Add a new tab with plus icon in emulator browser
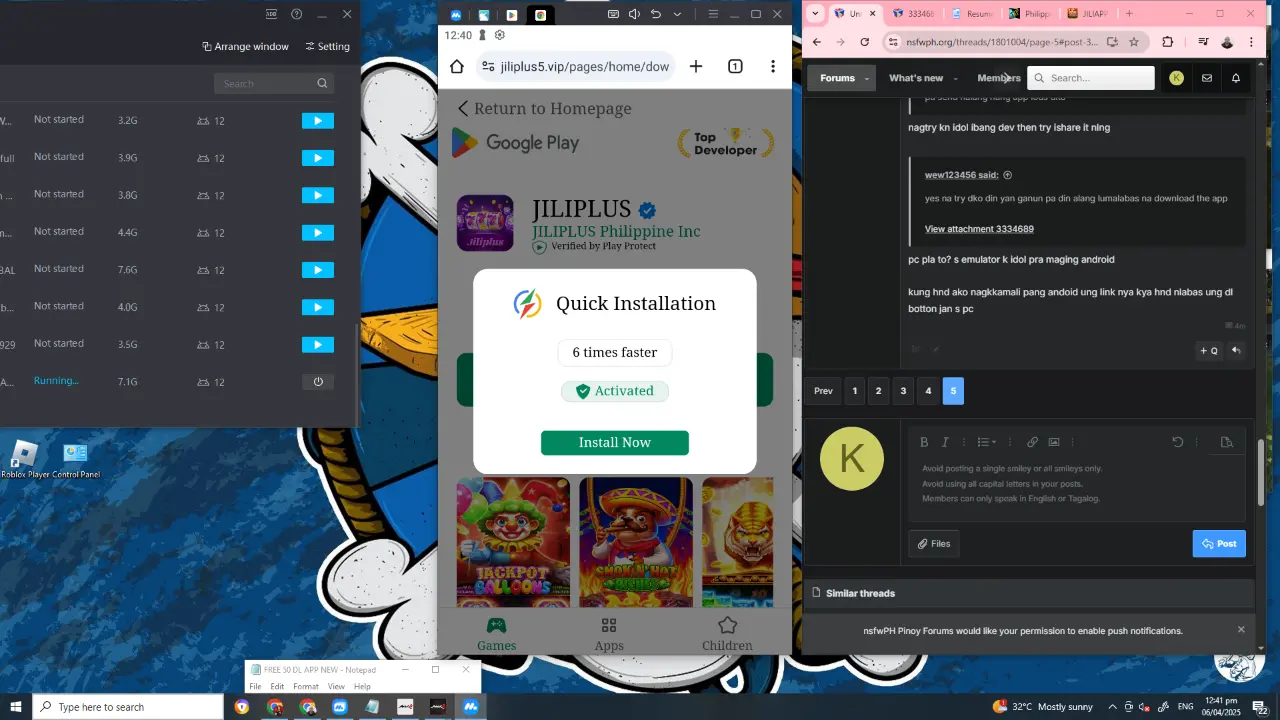Image resolution: width=1280 pixels, height=720 pixels. point(696,66)
